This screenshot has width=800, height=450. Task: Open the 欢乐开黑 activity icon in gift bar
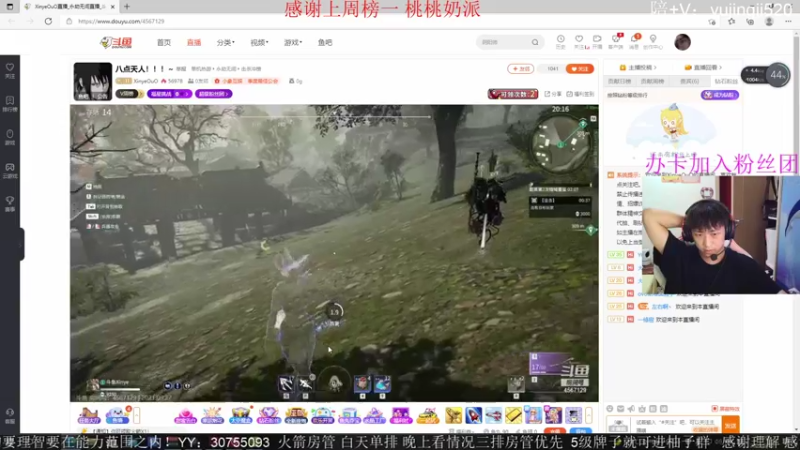[322, 415]
